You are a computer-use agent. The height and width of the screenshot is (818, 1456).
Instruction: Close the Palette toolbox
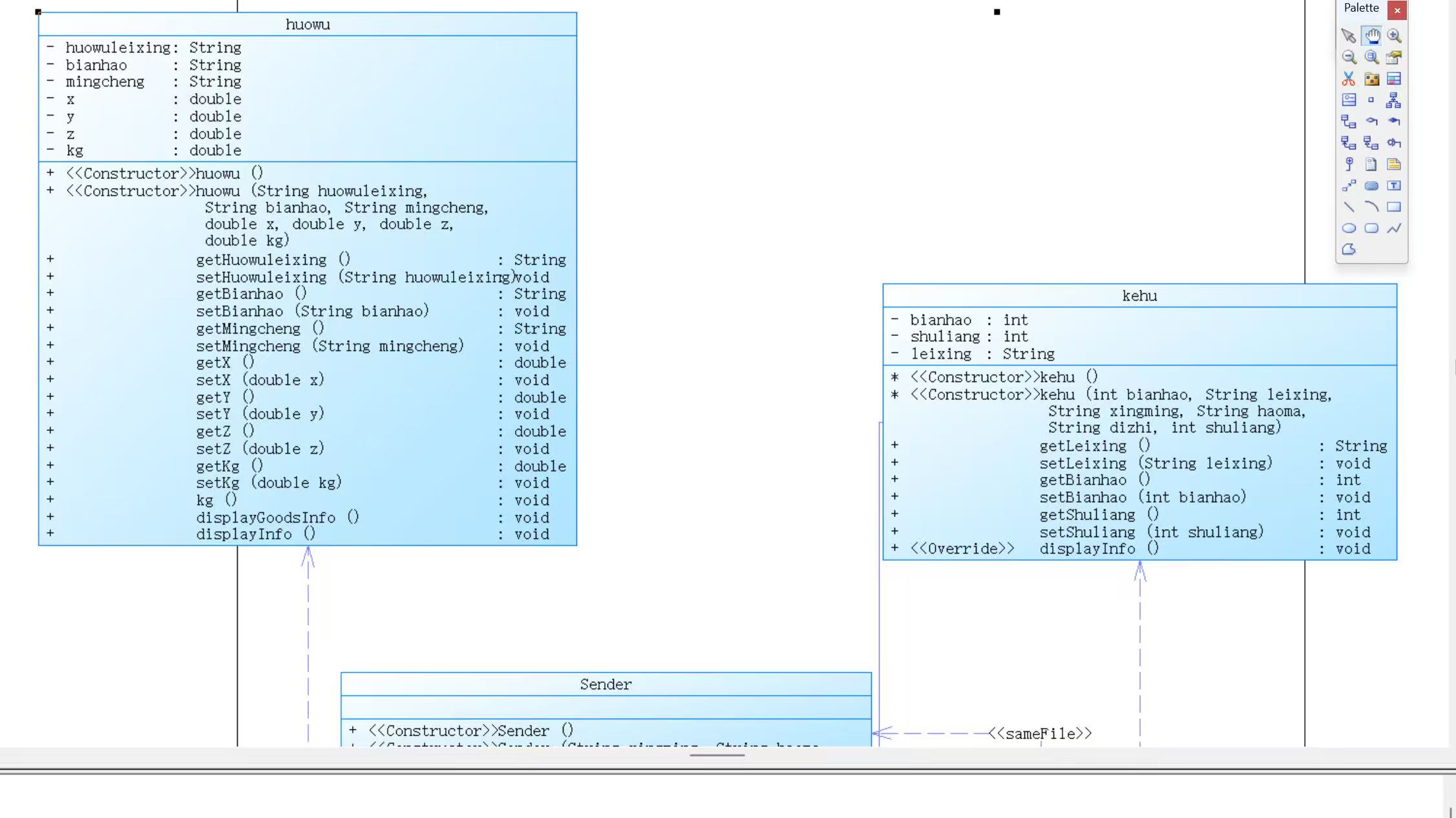pyautogui.click(x=1397, y=10)
